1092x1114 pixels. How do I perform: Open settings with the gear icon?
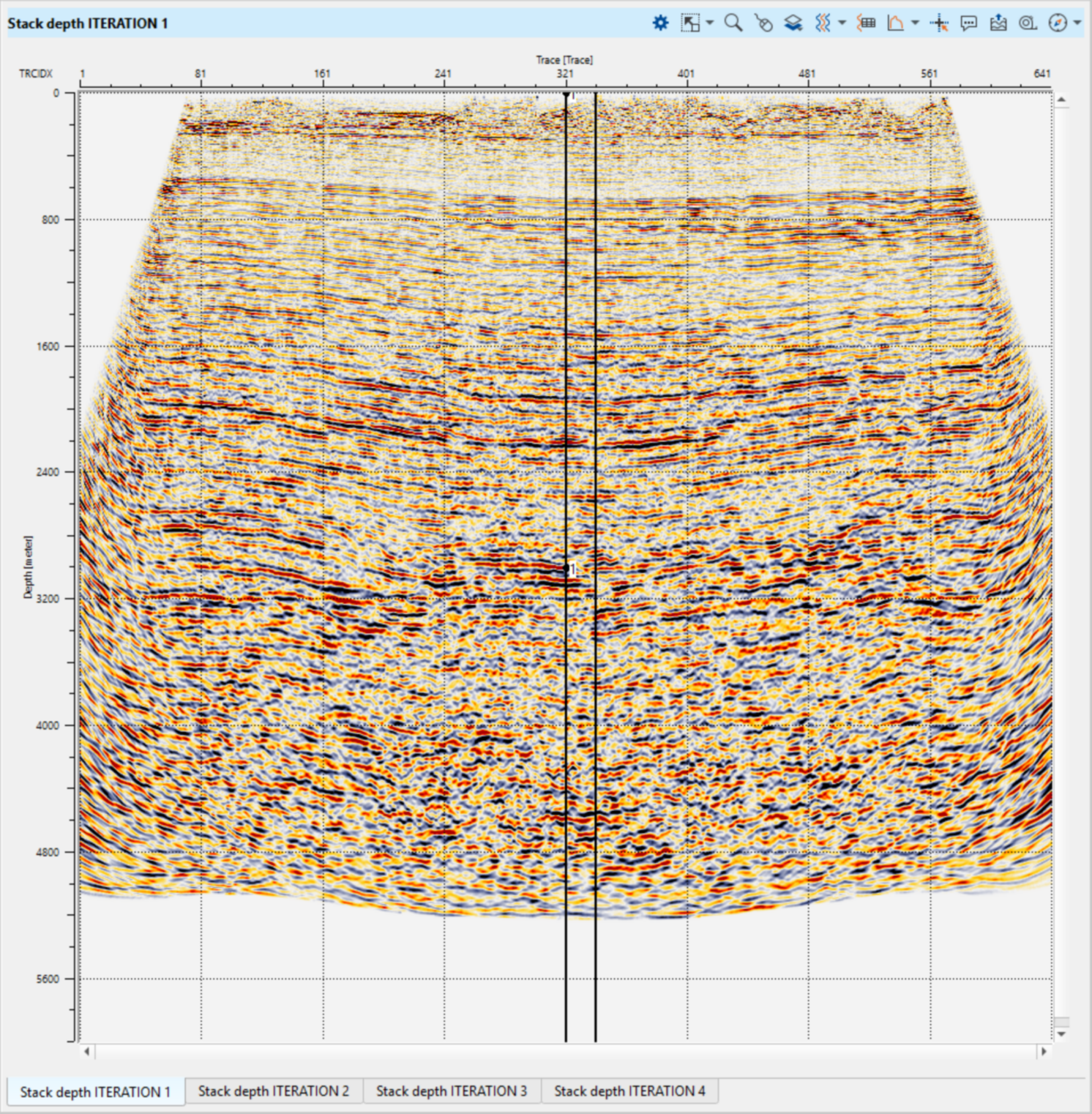tap(660, 23)
